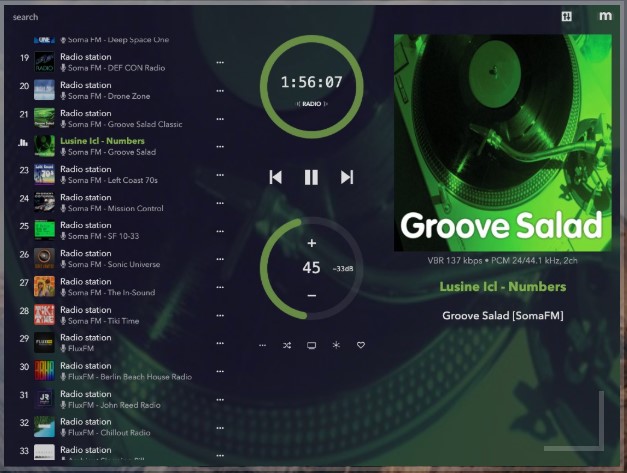Open the three-dot menu below the volume dial
The image size is (627, 473).
point(262,345)
